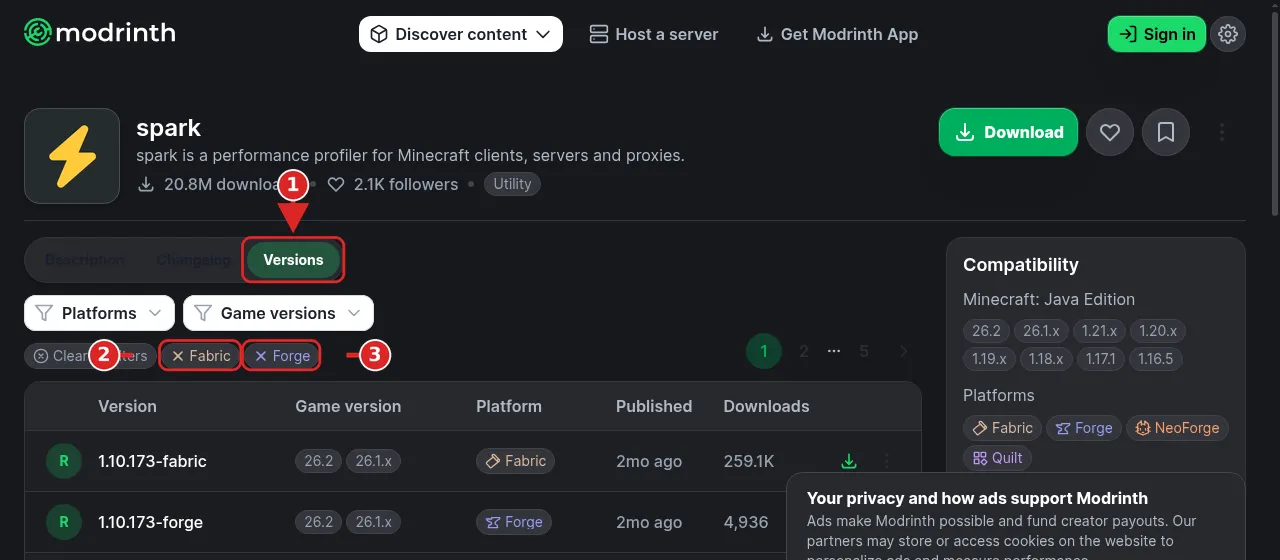This screenshot has height=560, width=1280.
Task: Click the Game version column header
Action: tap(348, 406)
